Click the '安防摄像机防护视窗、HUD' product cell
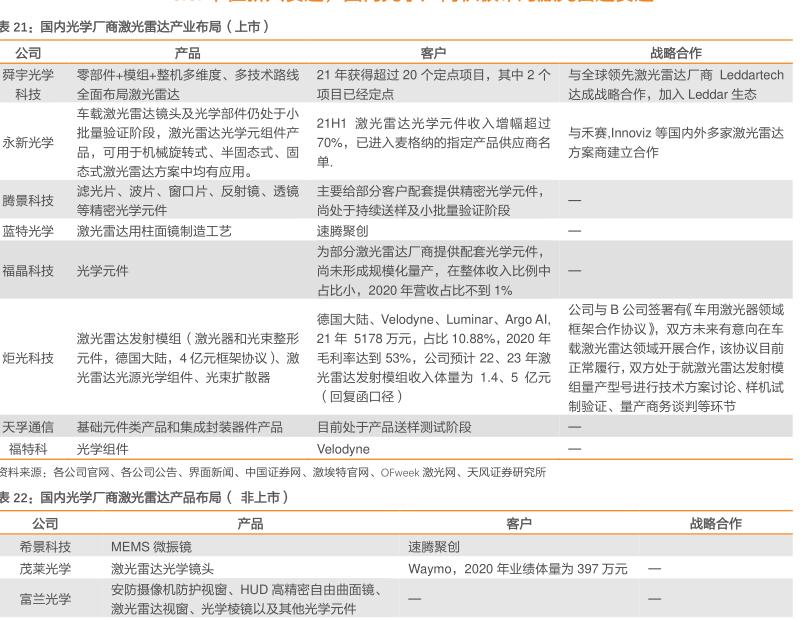The height and width of the screenshot is (622, 806). (246, 599)
